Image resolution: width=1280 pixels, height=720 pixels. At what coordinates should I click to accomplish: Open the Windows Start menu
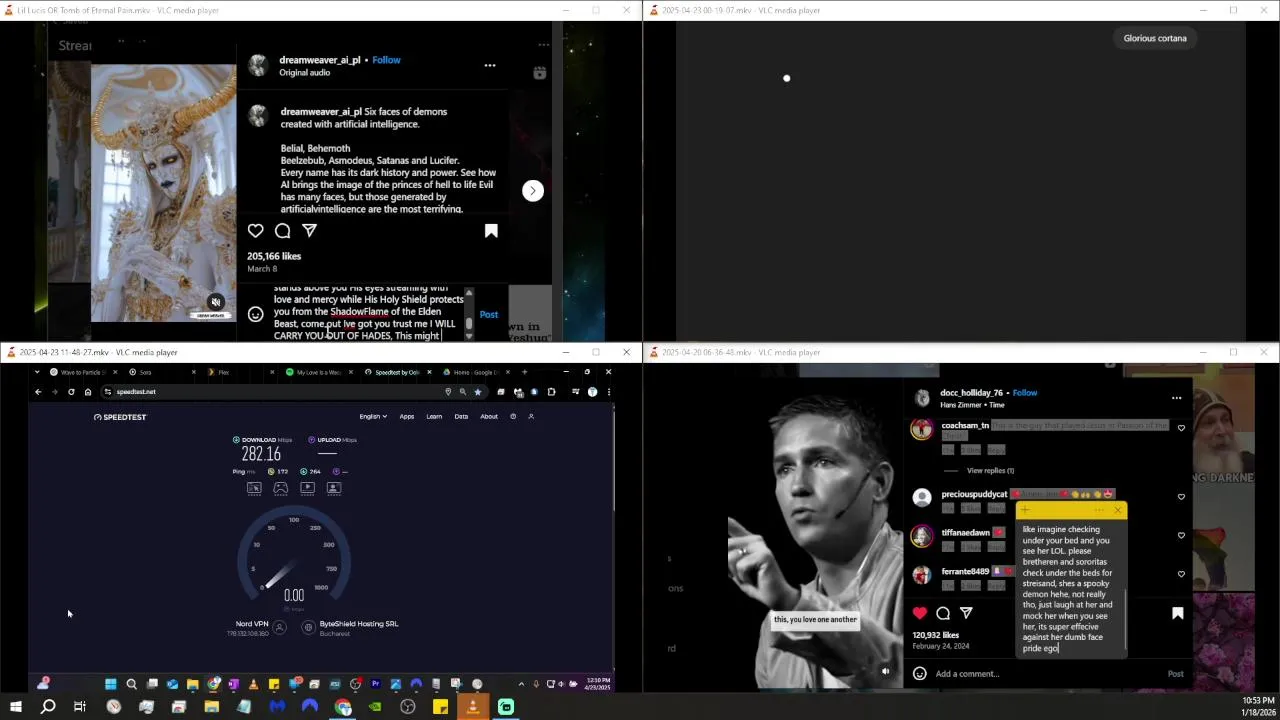[x=16, y=707]
